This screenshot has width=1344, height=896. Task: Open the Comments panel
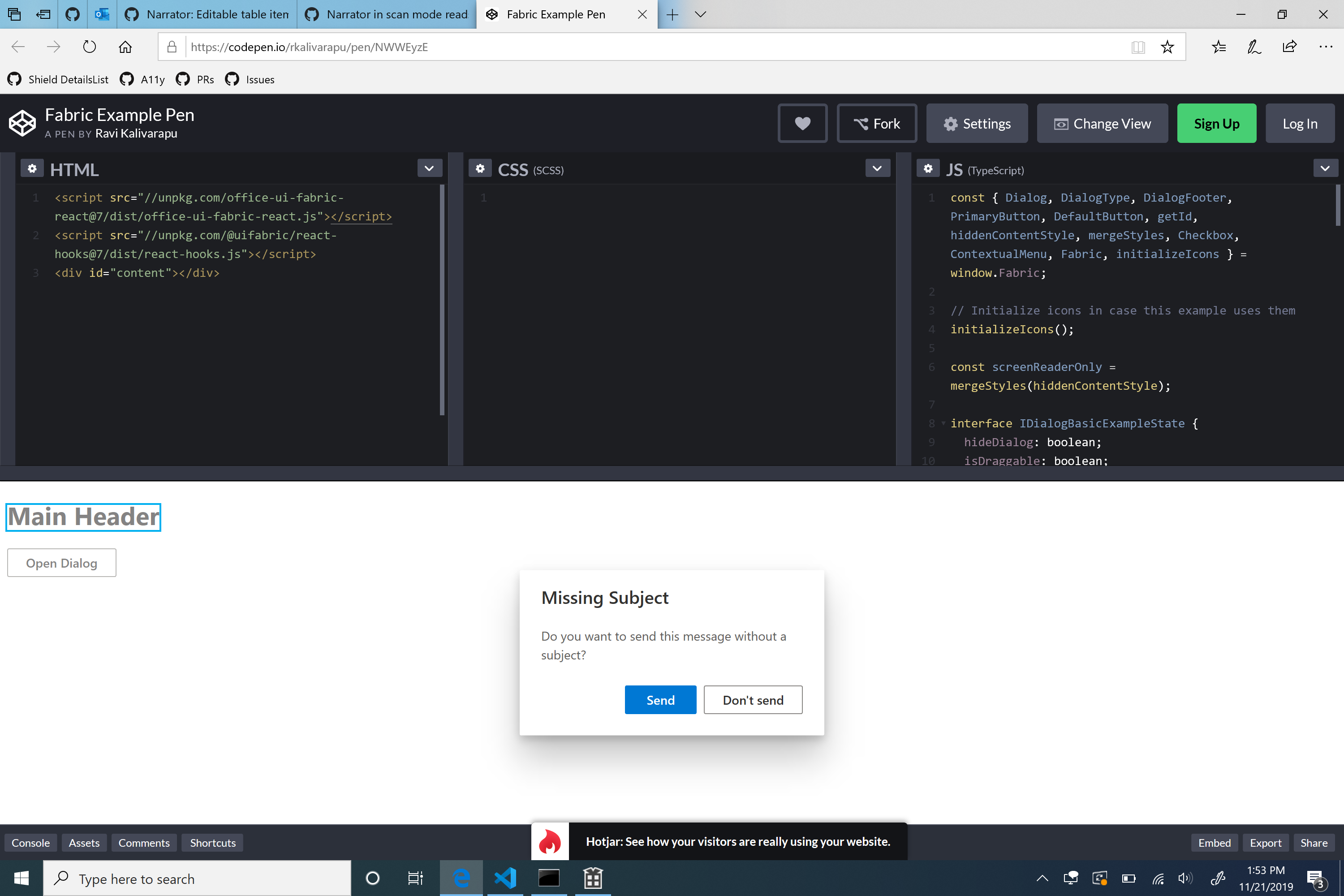pyautogui.click(x=144, y=842)
